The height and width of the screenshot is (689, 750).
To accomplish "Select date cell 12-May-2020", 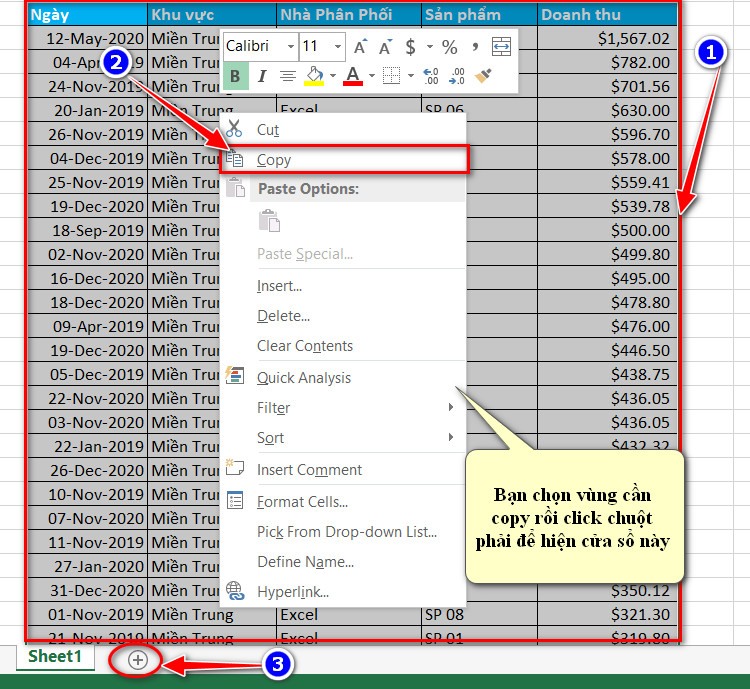I will (88, 38).
